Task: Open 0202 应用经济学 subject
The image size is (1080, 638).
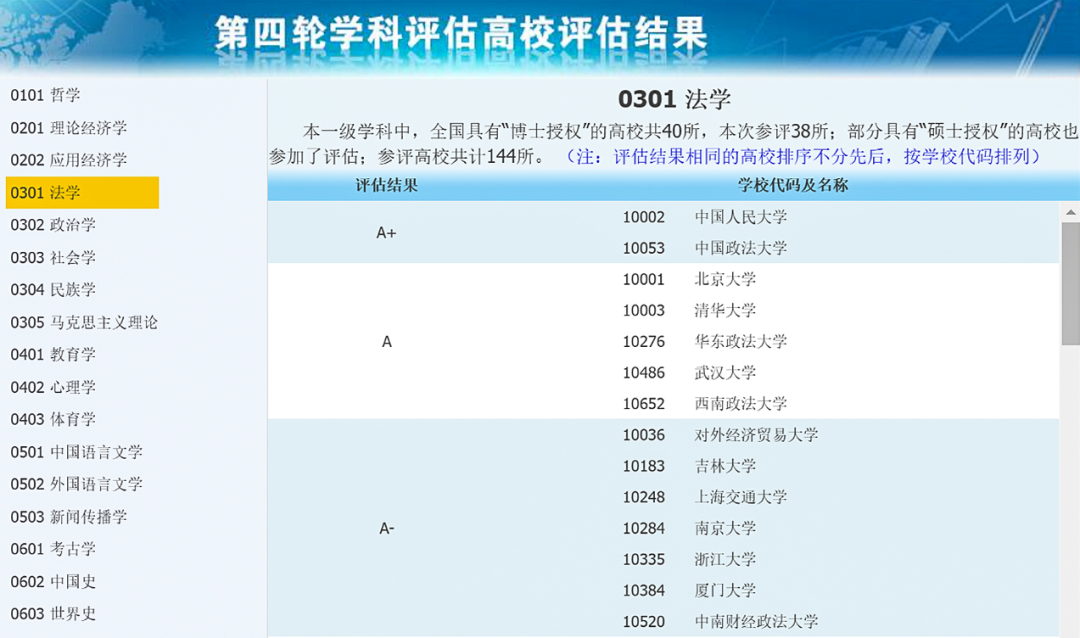Action: [x=69, y=160]
